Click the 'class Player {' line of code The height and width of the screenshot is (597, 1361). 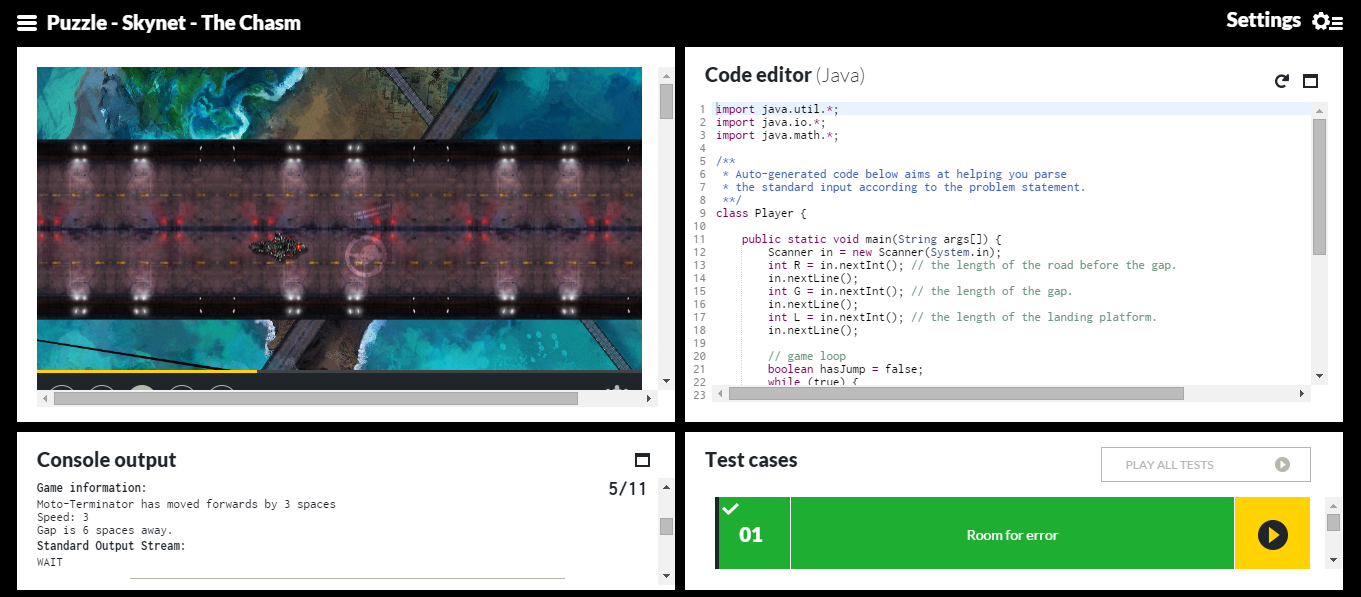point(761,213)
